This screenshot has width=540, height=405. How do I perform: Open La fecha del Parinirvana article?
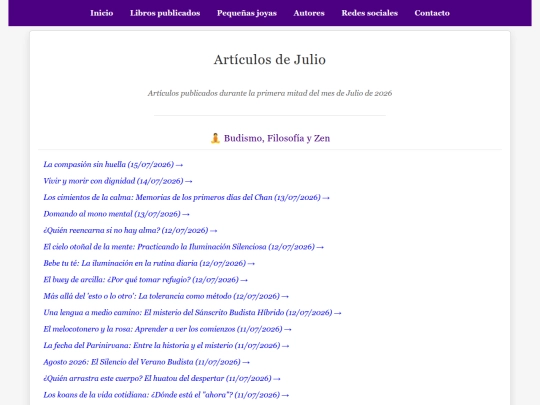(166, 346)
